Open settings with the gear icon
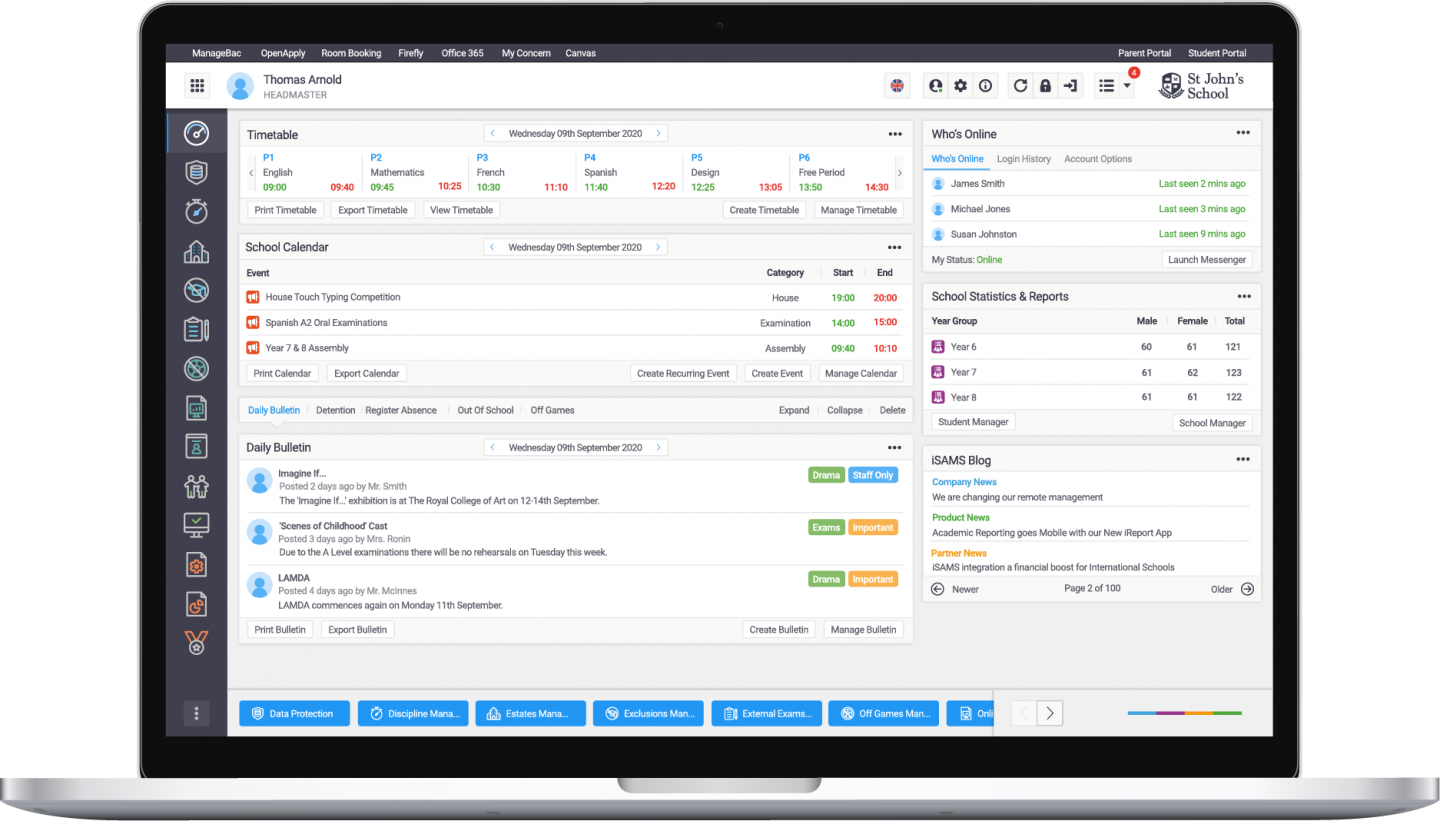 960,86
